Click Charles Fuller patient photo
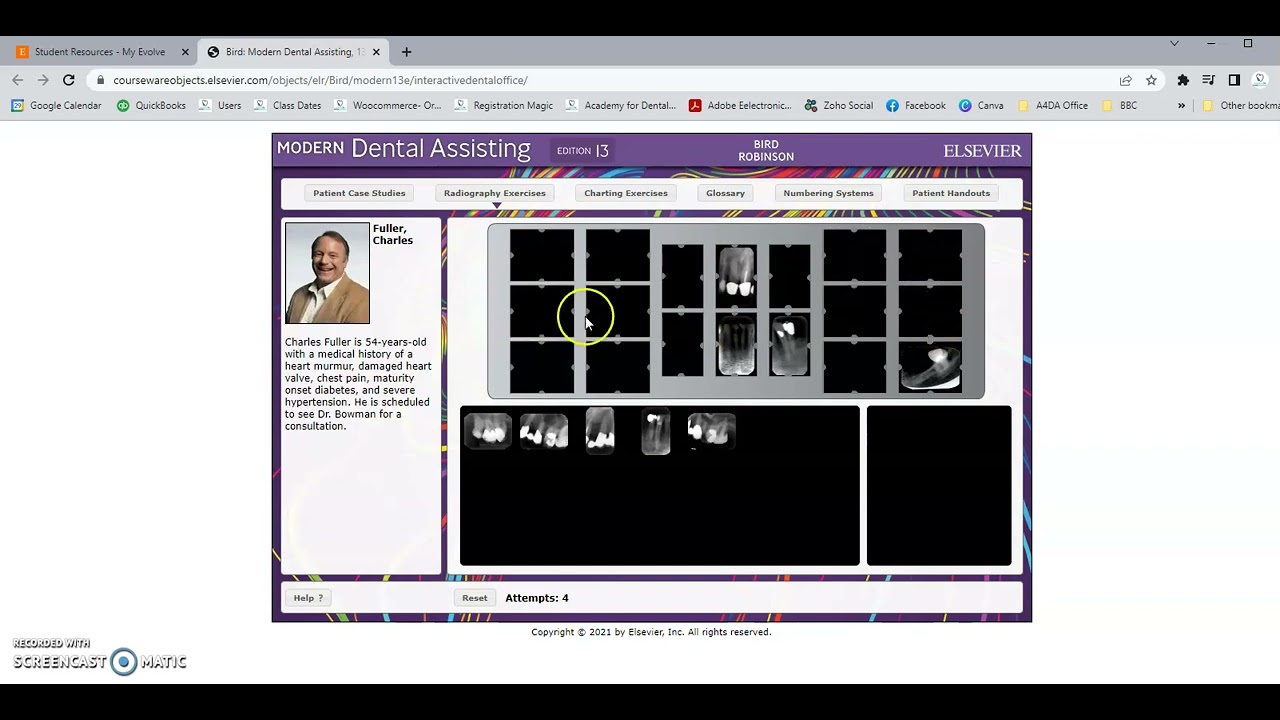The image size is (1280, 720). pyautogui.click(x=327, y=273)
